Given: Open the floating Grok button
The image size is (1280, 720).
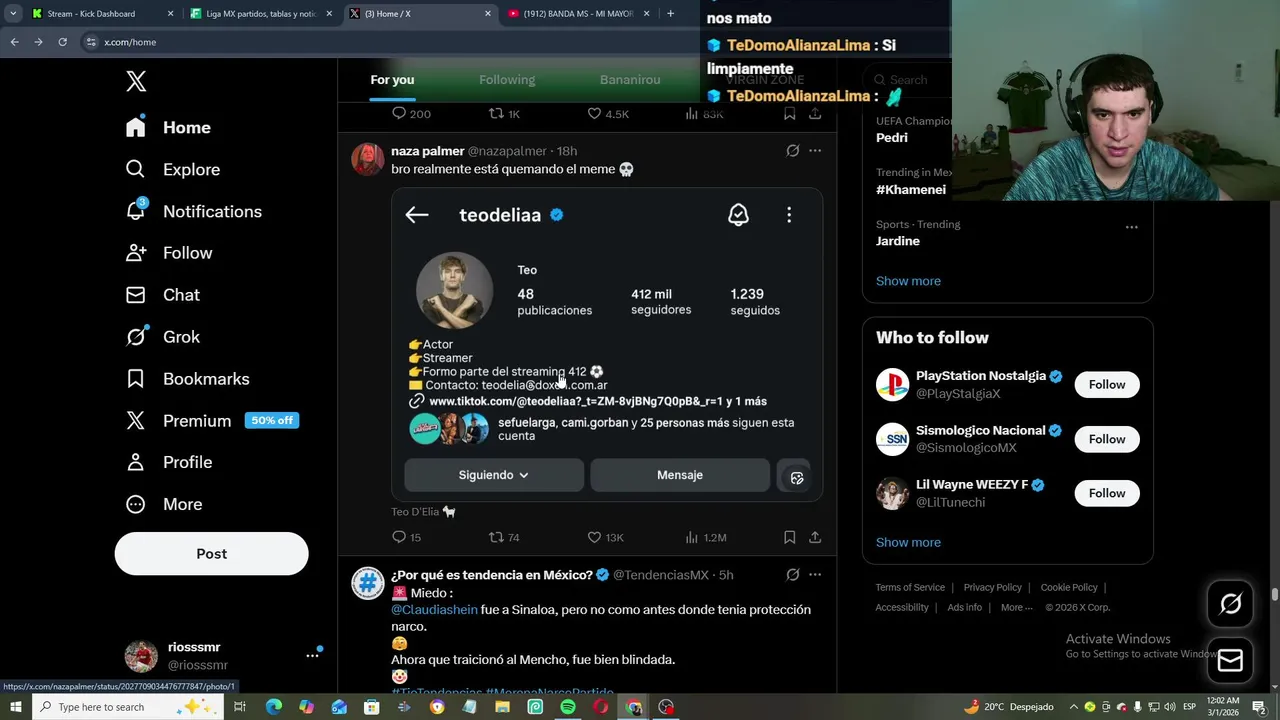Looking at the screenshot, I should tap(1230, 603).
